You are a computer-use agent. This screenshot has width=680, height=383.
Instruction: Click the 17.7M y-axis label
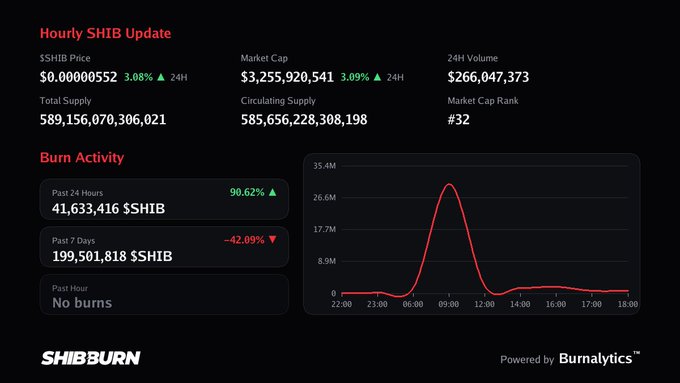click(324, 229)
